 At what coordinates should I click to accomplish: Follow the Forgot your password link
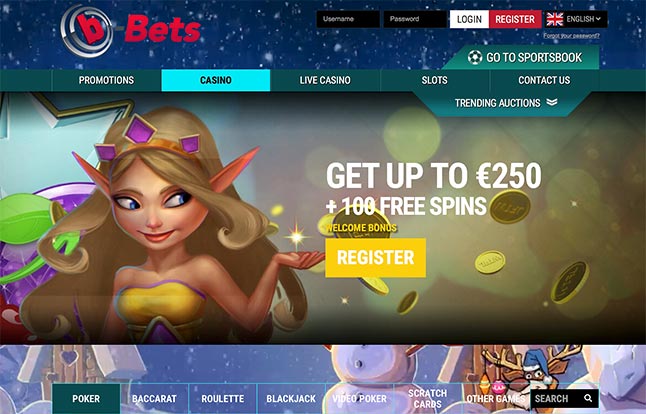click(571, 36)
